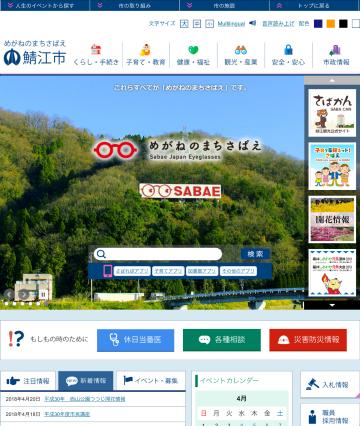360x426 pixels.
Task: Open the child-rearing family illustration banner
Action: pos(332,166)
